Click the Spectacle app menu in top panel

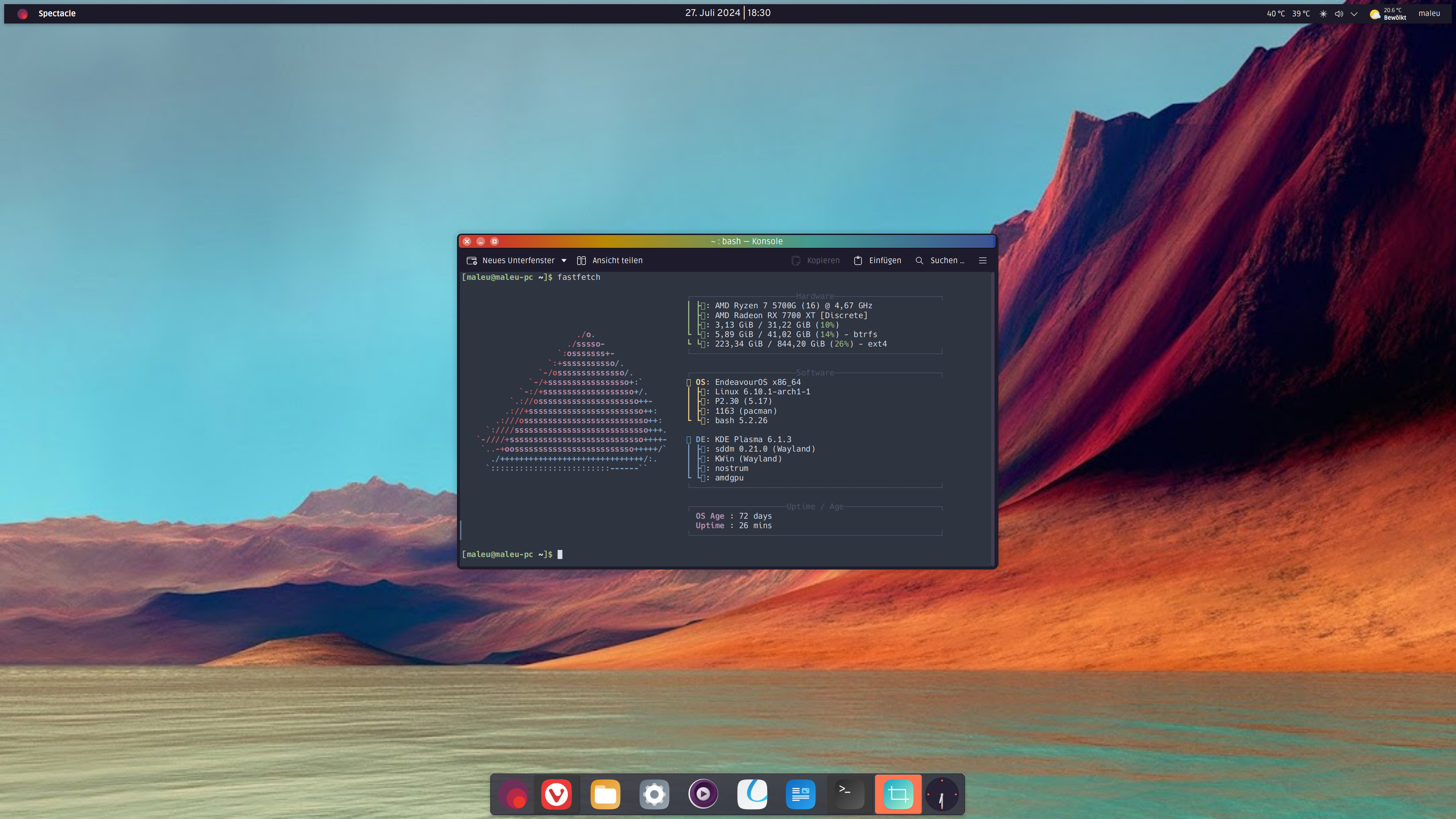coord(56,14)
